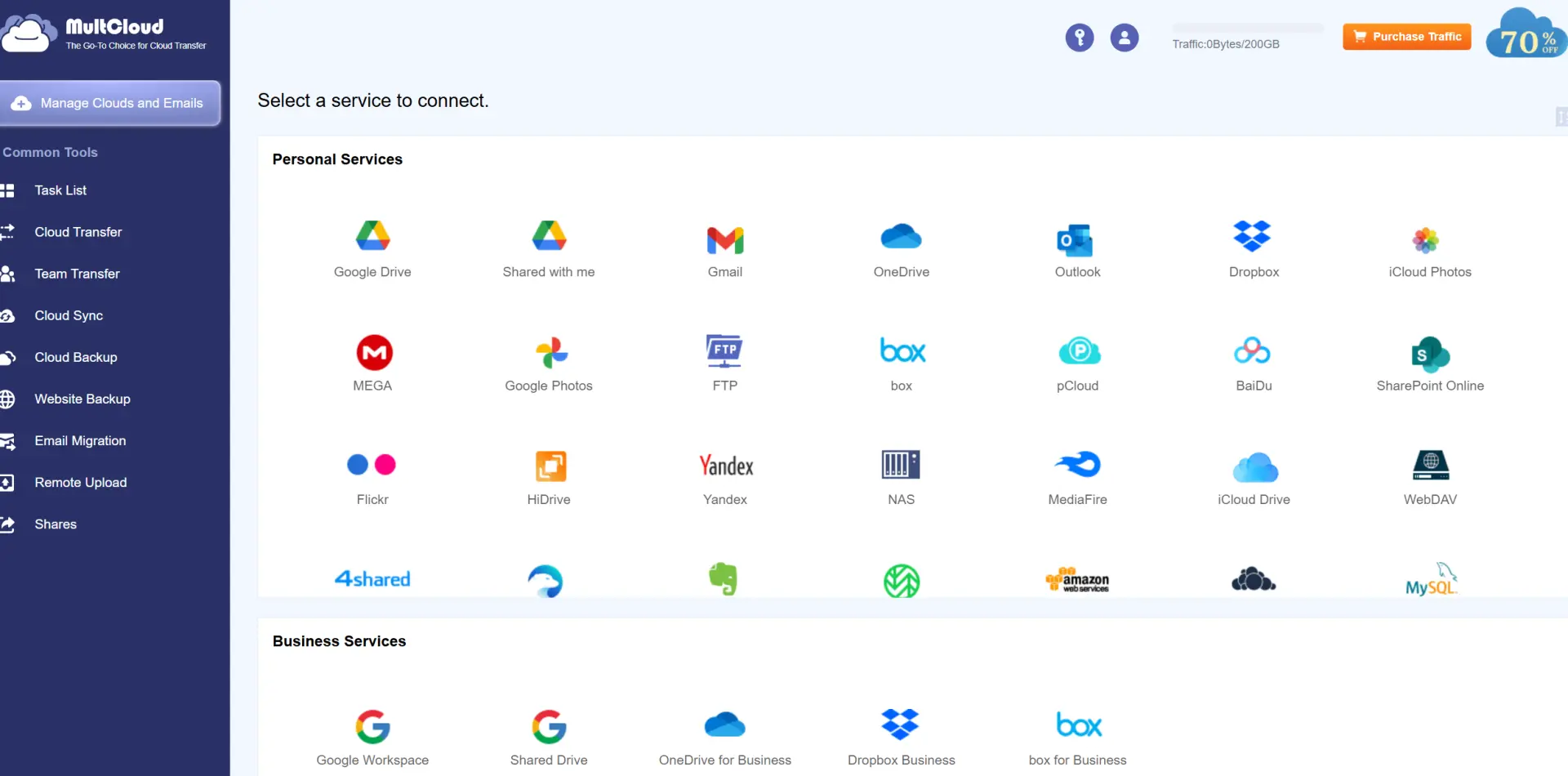Select SharePoint Online

(x=1430, y=363)
